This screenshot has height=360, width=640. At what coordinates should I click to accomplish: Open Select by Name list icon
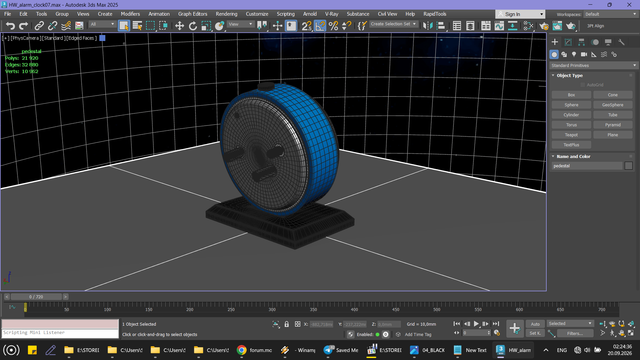click(137, 26)
